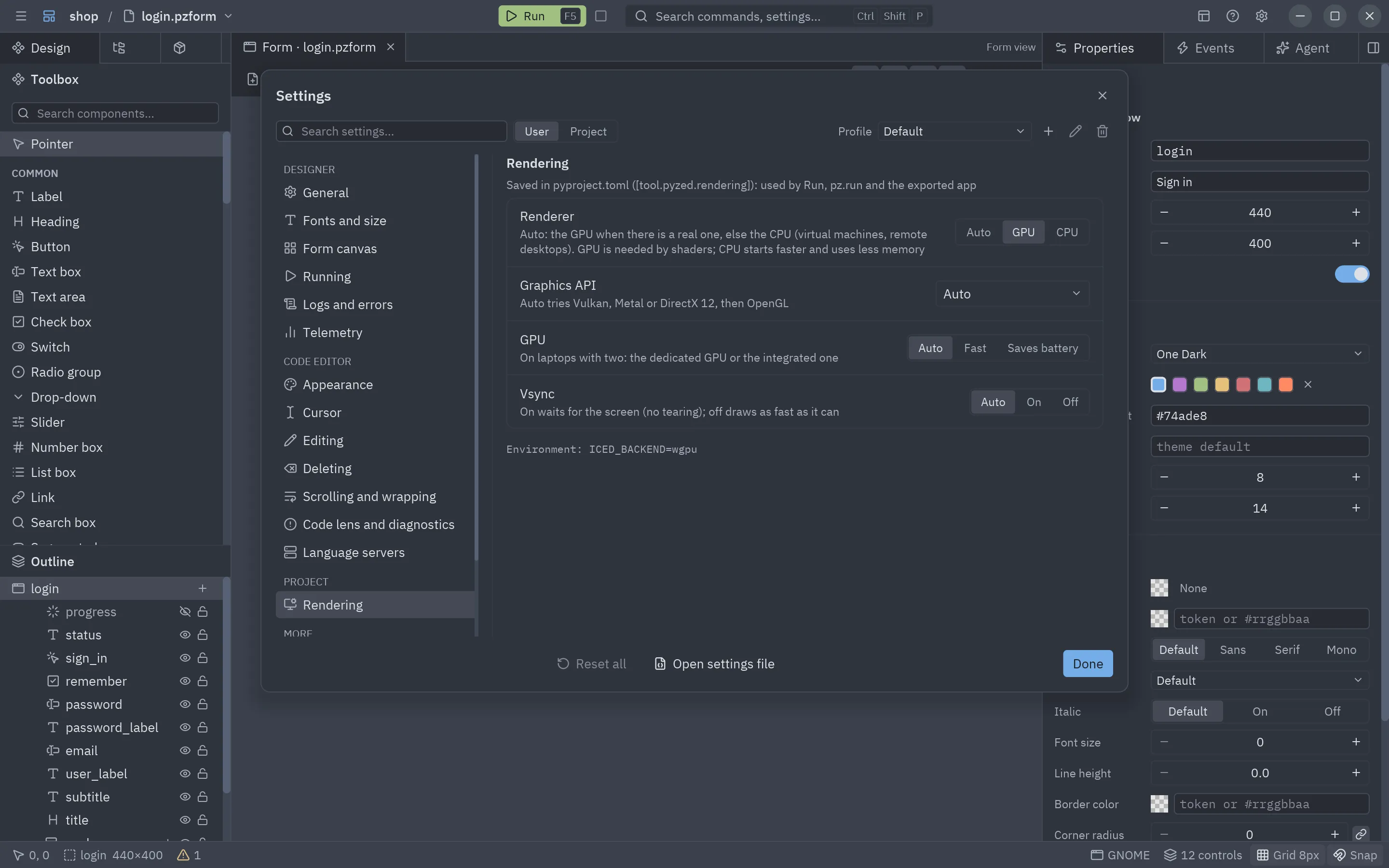This screenshot has height=868, width=1389.
Task: Expand the login.pzform file chevron
Action: [229, 16]
